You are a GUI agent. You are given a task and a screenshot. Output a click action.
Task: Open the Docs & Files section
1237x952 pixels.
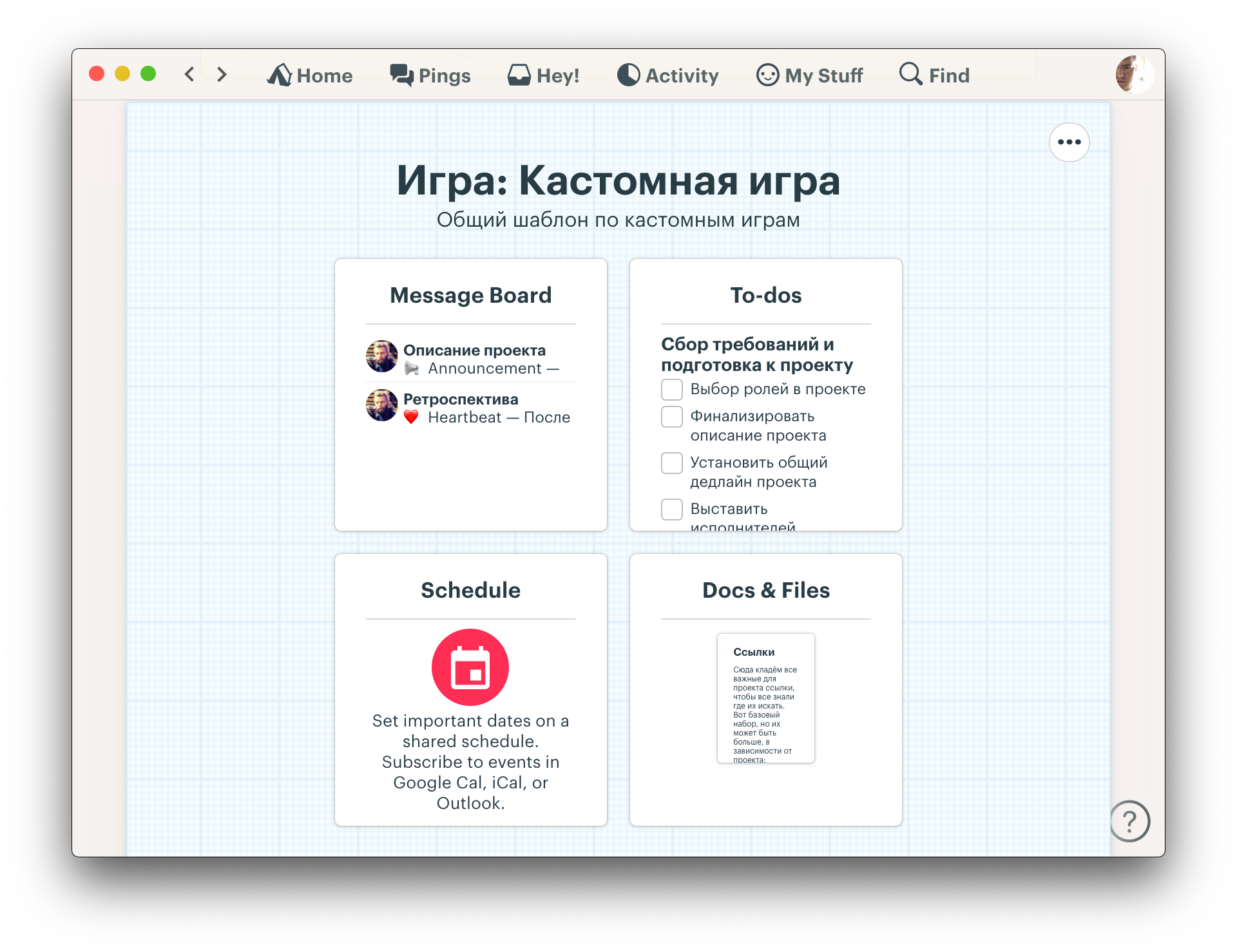coord(765,590)
